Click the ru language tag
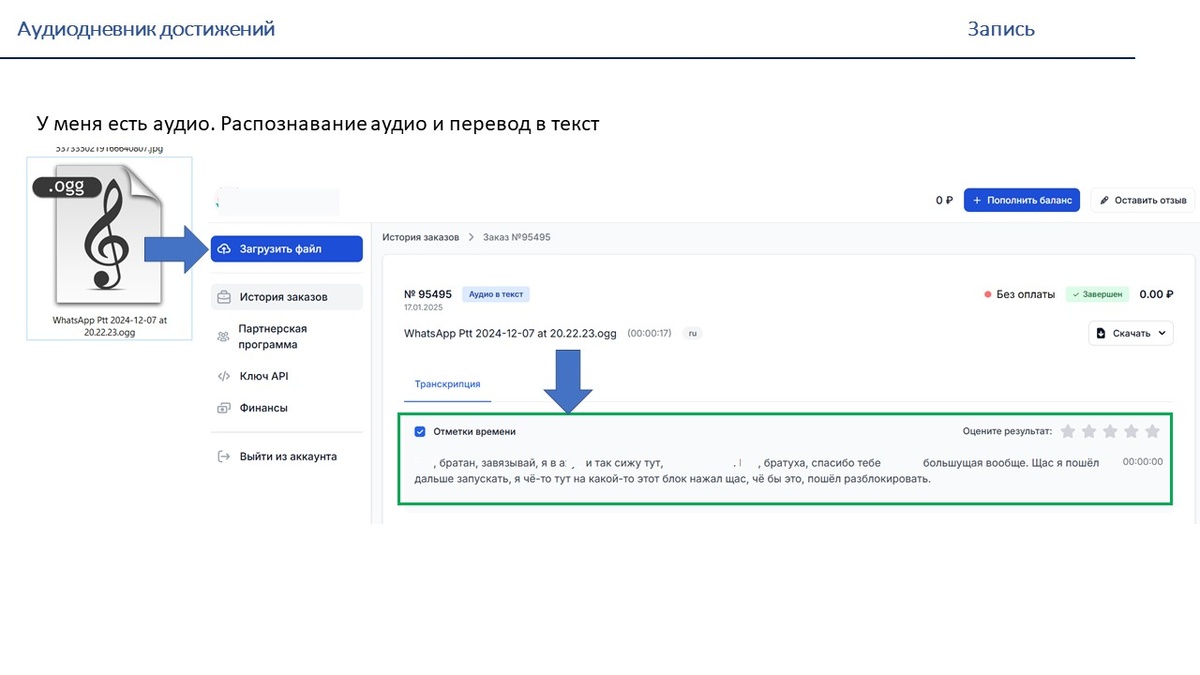The height and width of the screenshot is (675, 1200). click(x=692, y=333)
